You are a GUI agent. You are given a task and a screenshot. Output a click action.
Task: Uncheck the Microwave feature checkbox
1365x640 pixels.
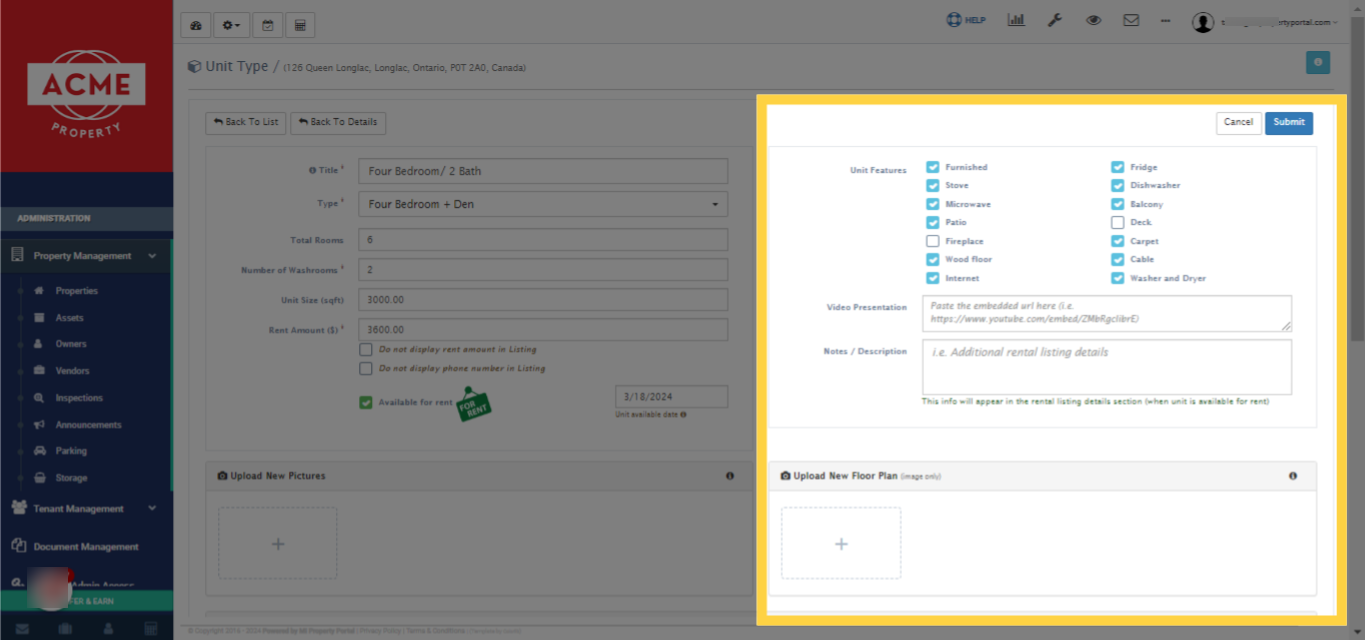(932, 204)
